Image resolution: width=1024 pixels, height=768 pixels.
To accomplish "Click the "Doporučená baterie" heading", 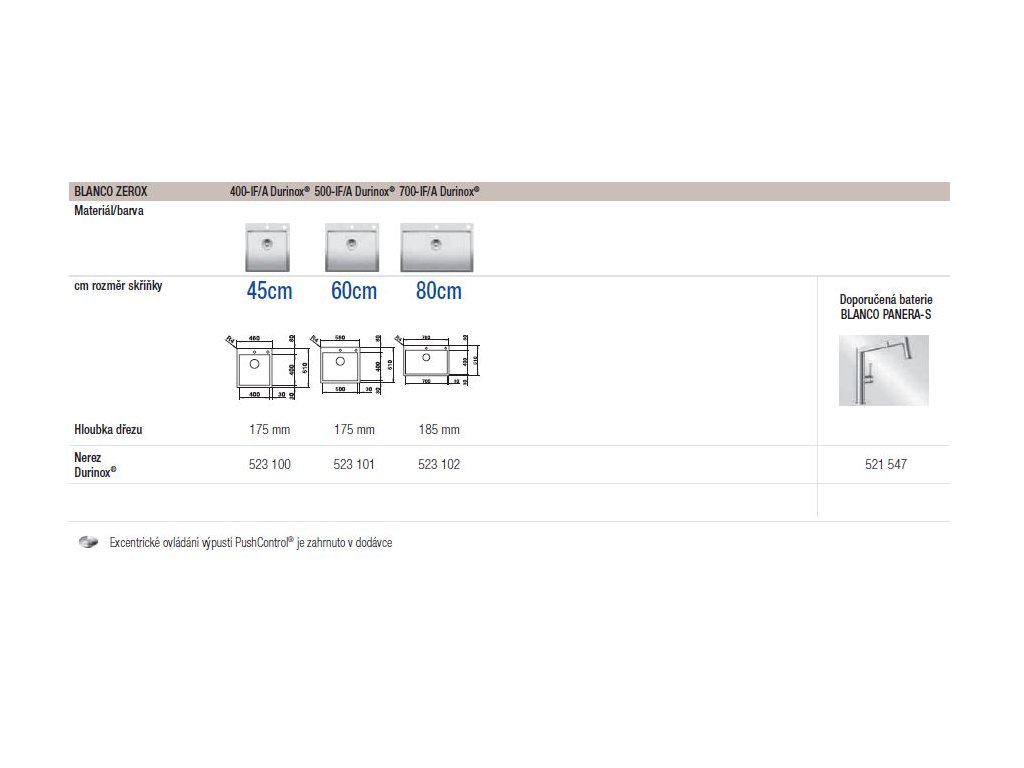I will click(886, 300).
